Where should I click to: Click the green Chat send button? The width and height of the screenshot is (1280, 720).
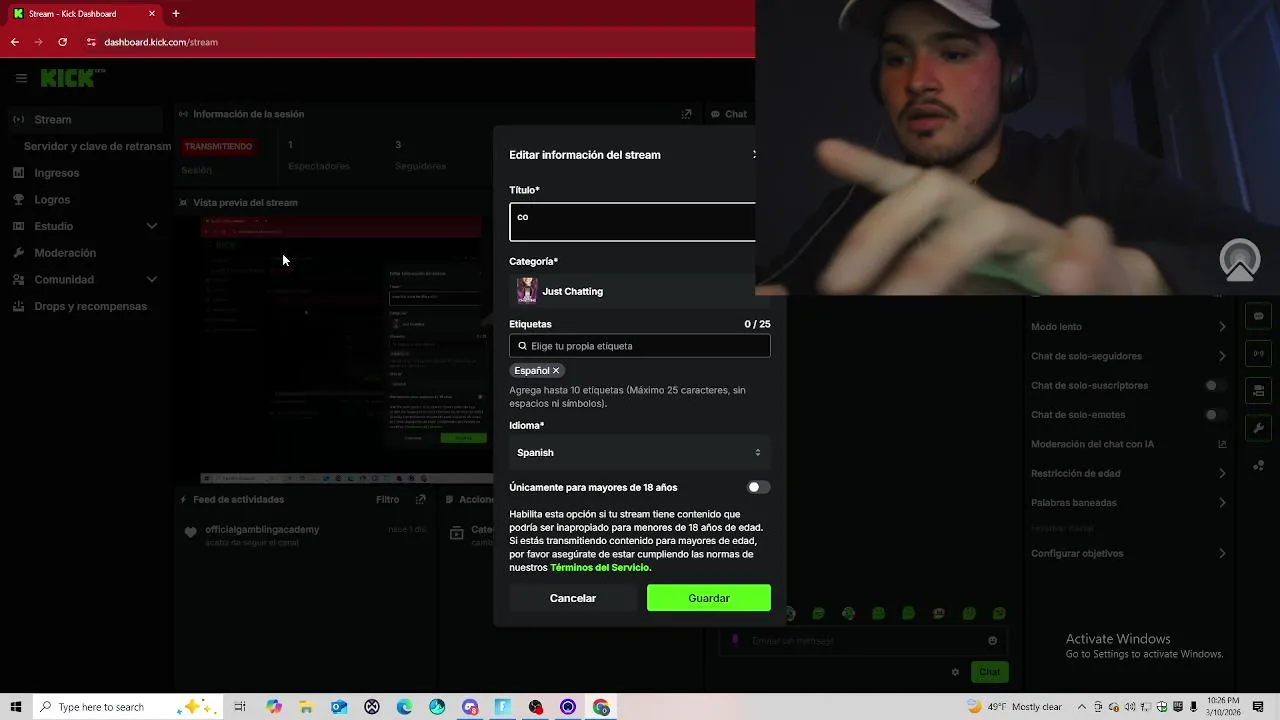[989, 672]
